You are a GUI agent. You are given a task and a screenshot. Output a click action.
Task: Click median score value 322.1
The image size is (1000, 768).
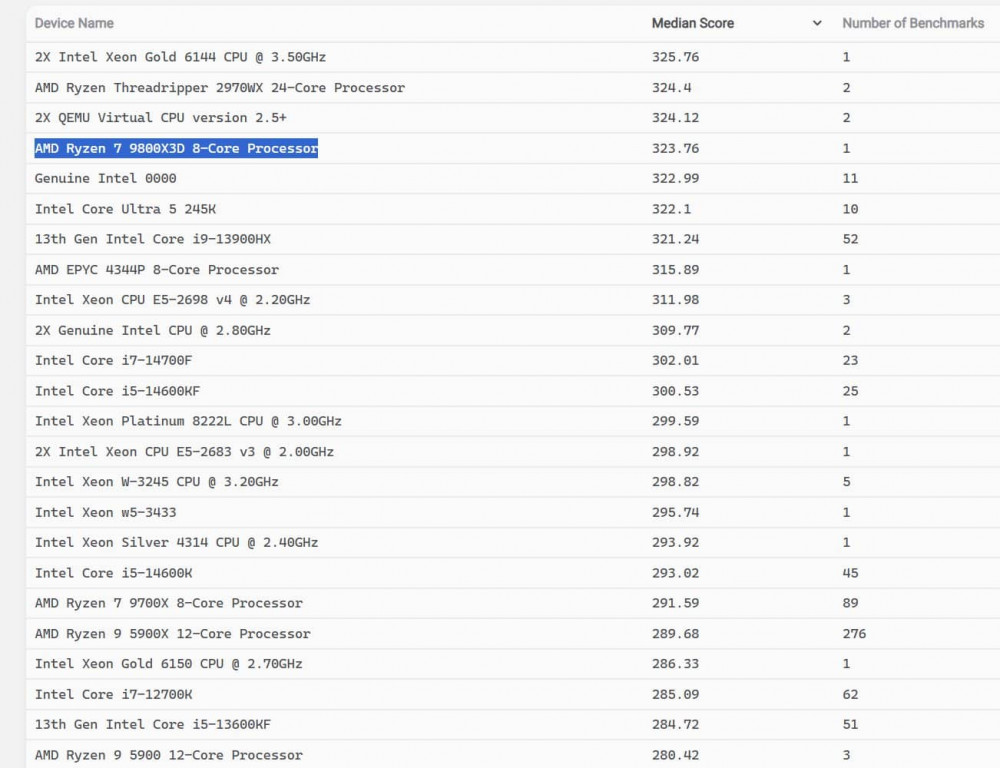tap(672, 209)
